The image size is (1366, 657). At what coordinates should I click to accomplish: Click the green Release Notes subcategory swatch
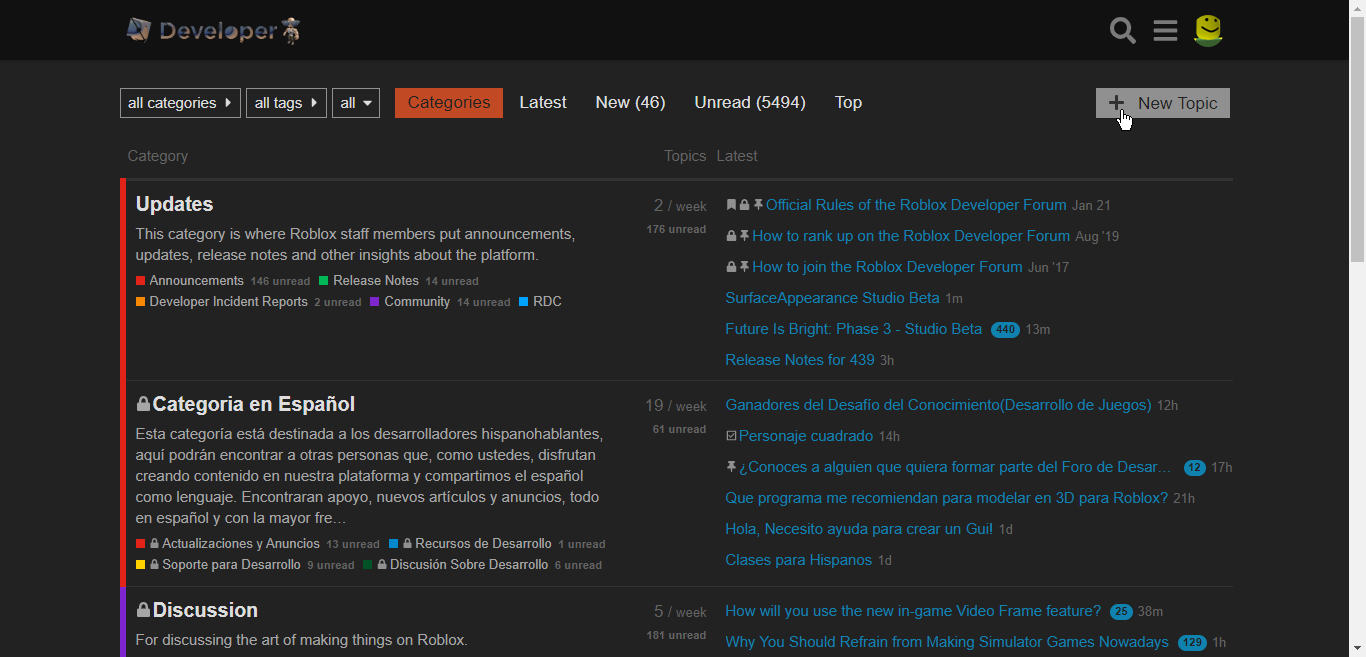pos(324,281)
